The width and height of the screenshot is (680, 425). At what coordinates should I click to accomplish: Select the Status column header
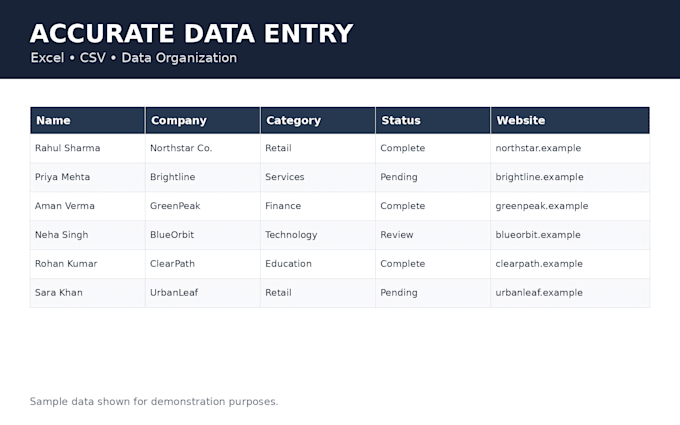pos(433,120)
